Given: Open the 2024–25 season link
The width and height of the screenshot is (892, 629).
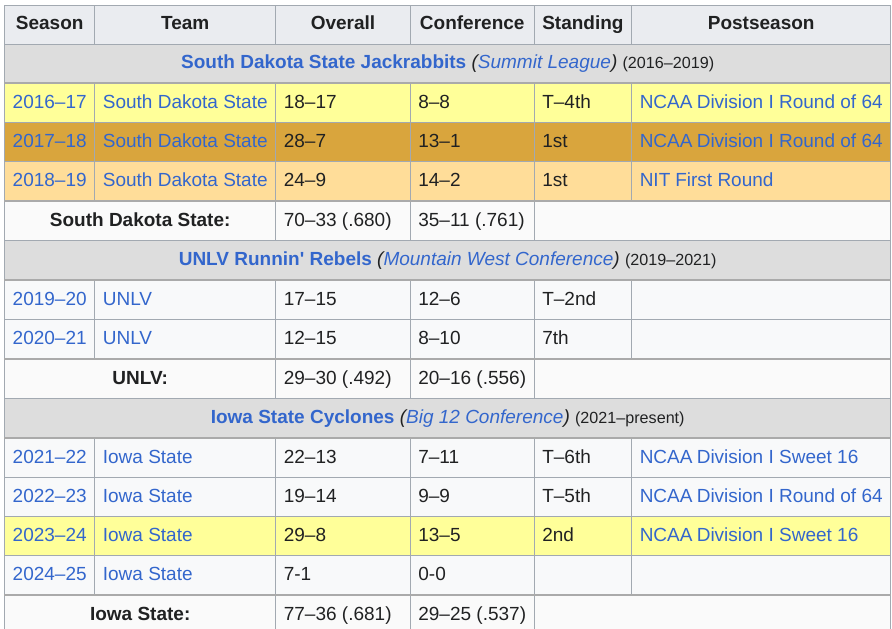Looking at the screenshot, I should [x=49, y=574].
